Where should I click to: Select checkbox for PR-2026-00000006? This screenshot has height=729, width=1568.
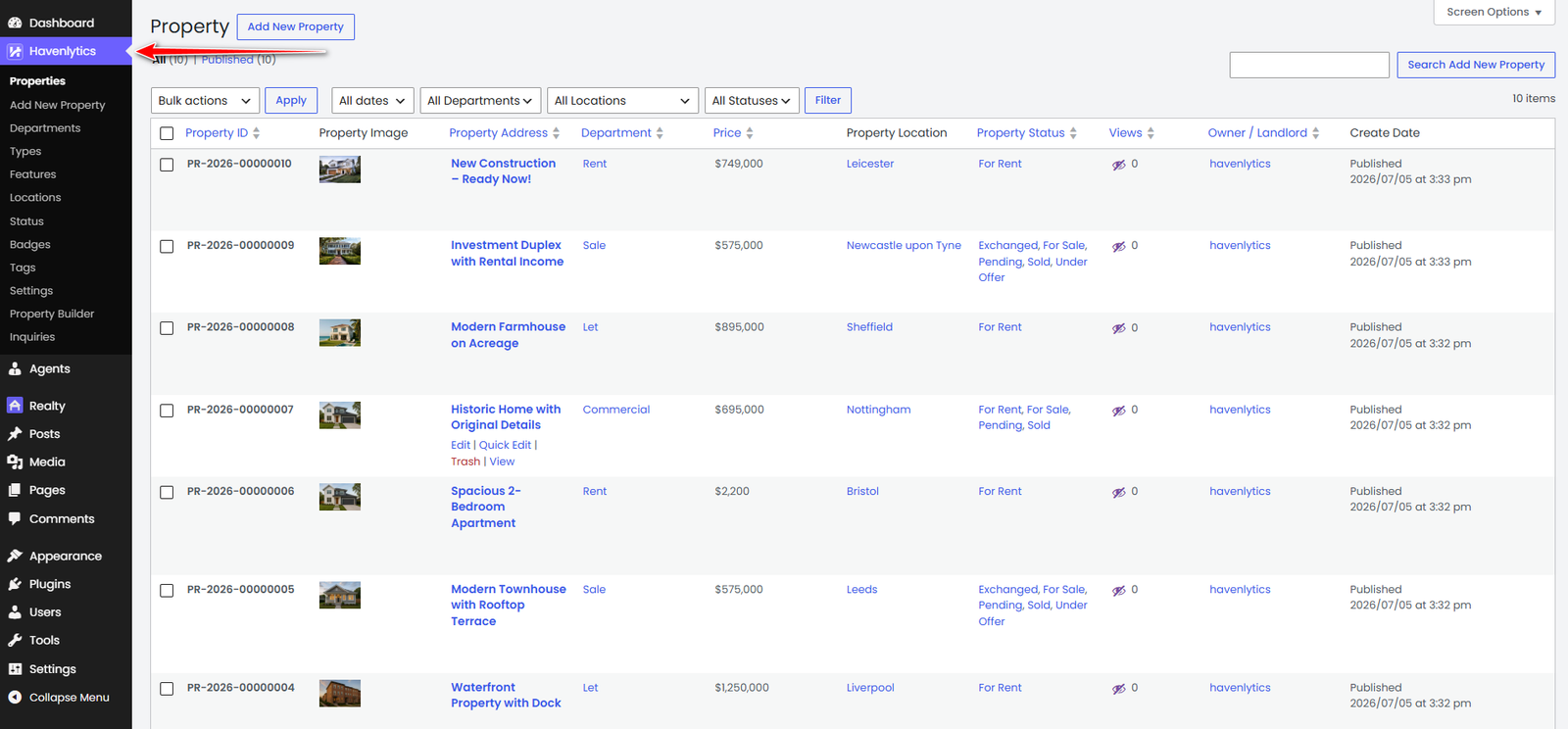[x=167, y=492]
